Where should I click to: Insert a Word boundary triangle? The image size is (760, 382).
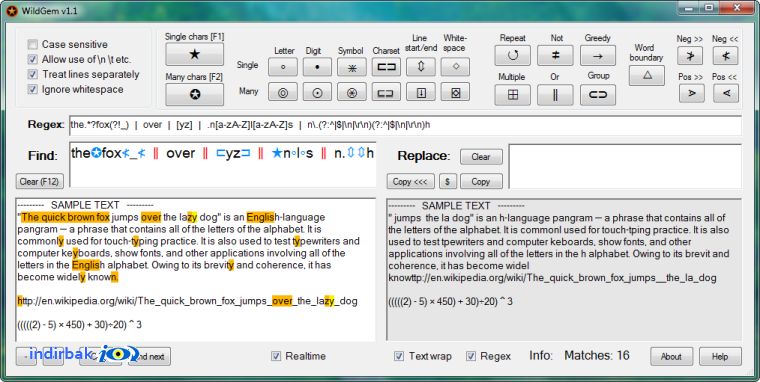(x=647, y=76)
